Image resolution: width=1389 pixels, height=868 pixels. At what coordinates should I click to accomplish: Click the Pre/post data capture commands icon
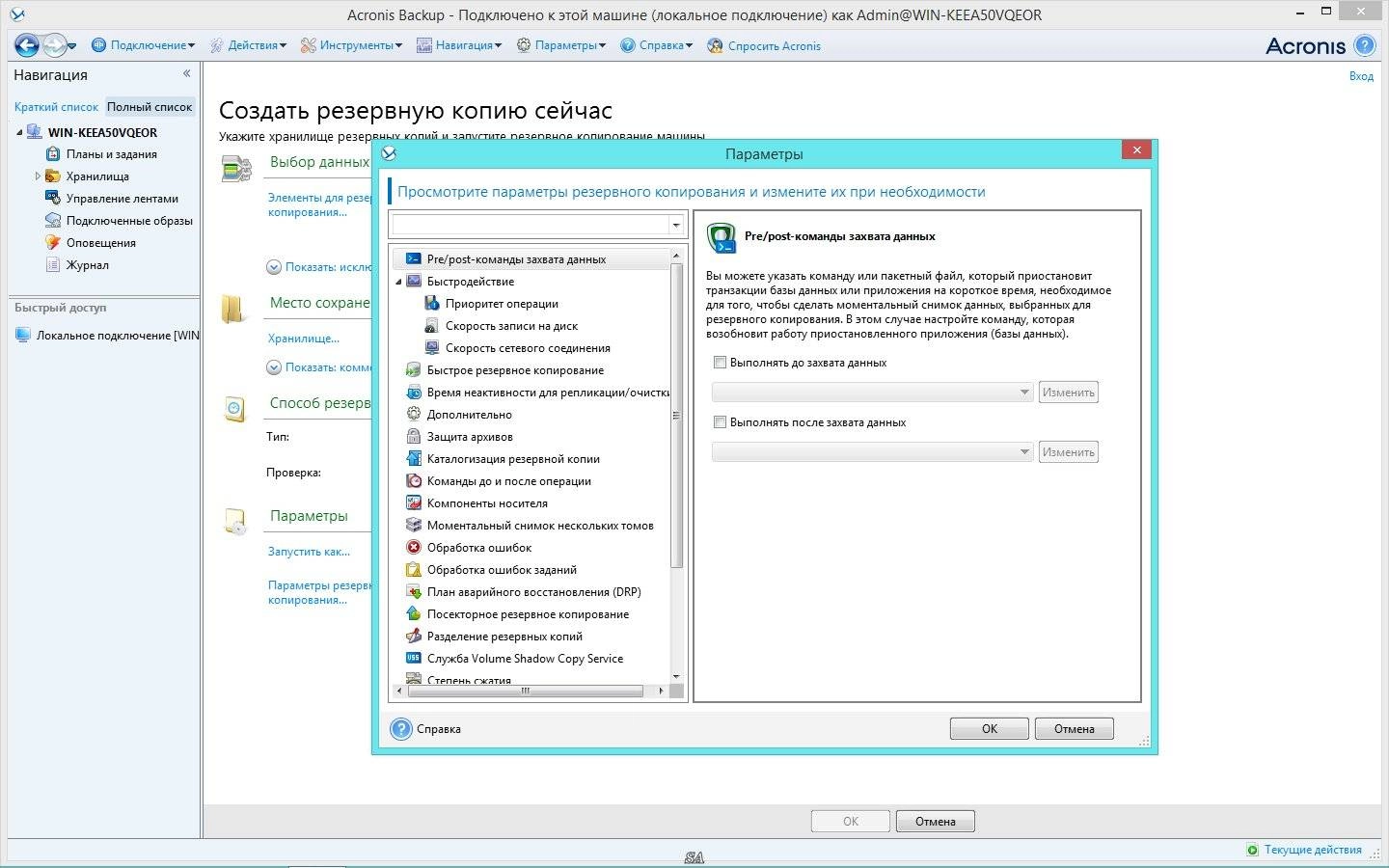[x=413, y=258]
